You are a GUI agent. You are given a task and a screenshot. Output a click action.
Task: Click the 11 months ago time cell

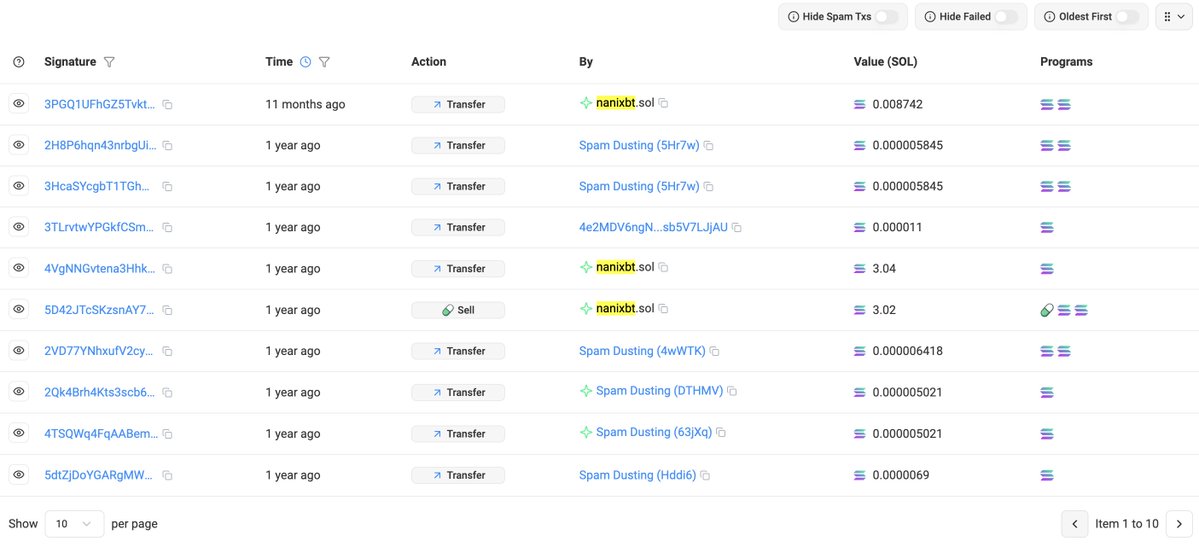[x=305, y=104]
